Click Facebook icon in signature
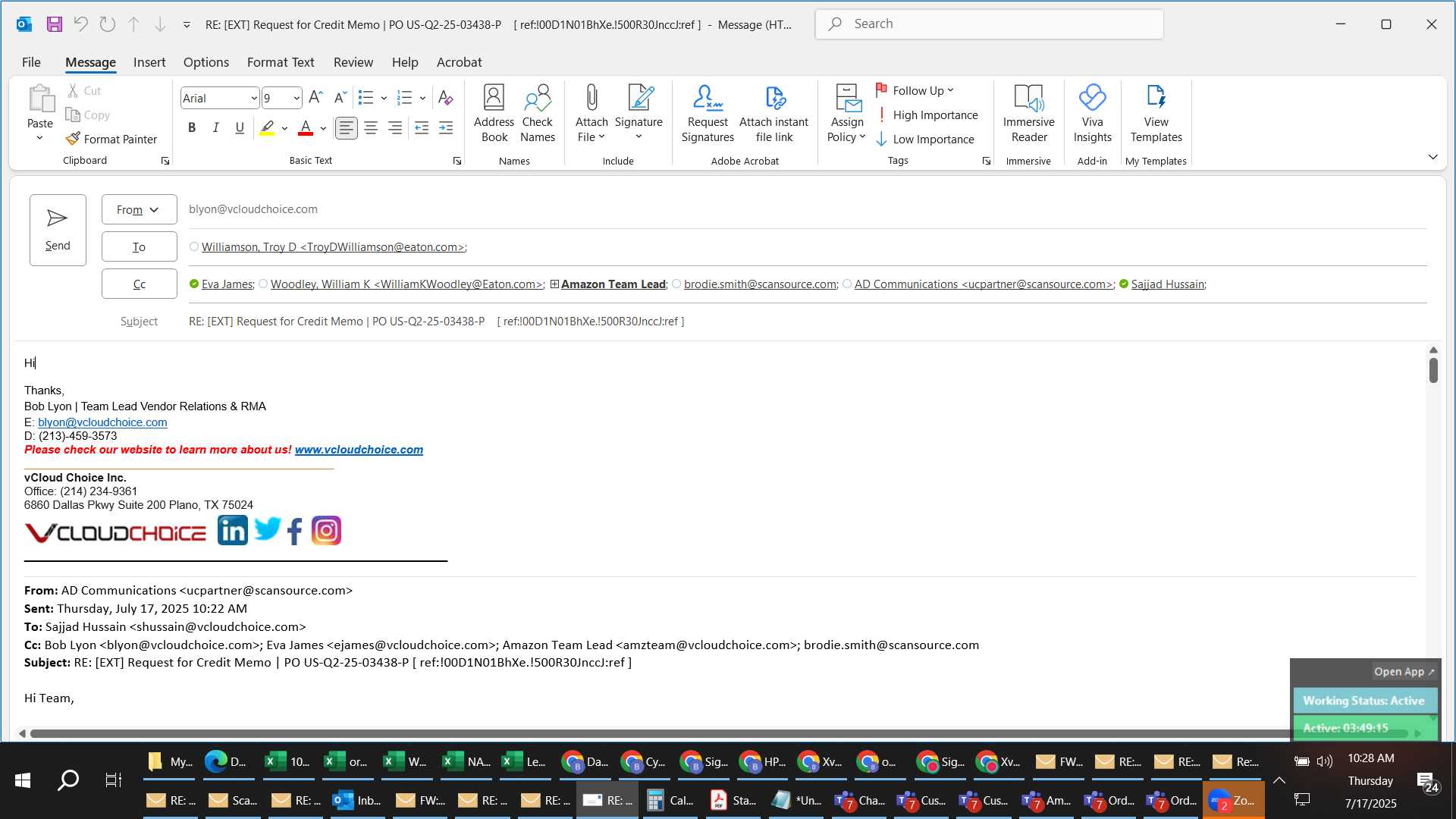This screenshot has height=819, width=1456. click(x=295, y=531)
